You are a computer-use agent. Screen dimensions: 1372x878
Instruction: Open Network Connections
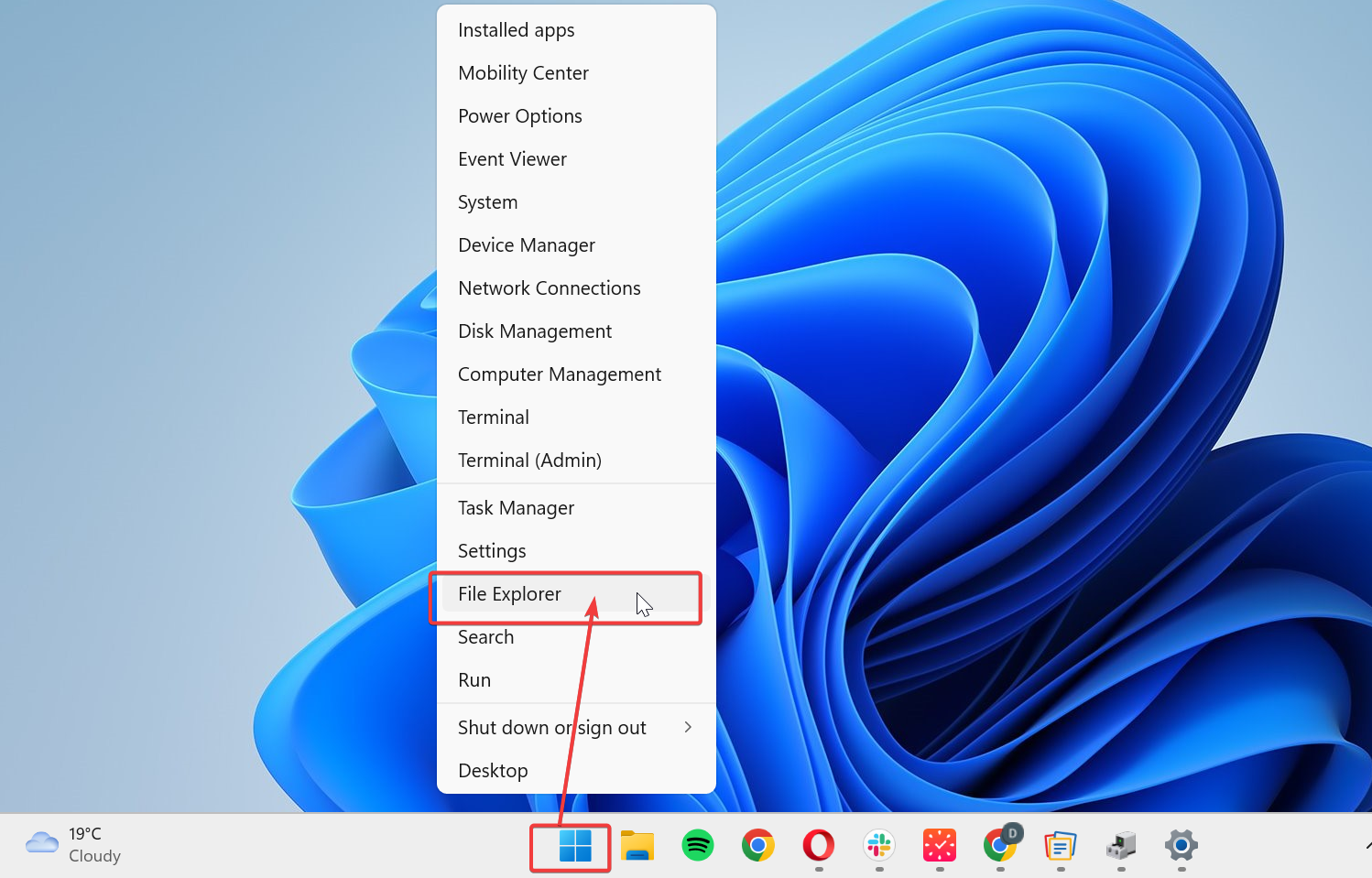[576, 288]
